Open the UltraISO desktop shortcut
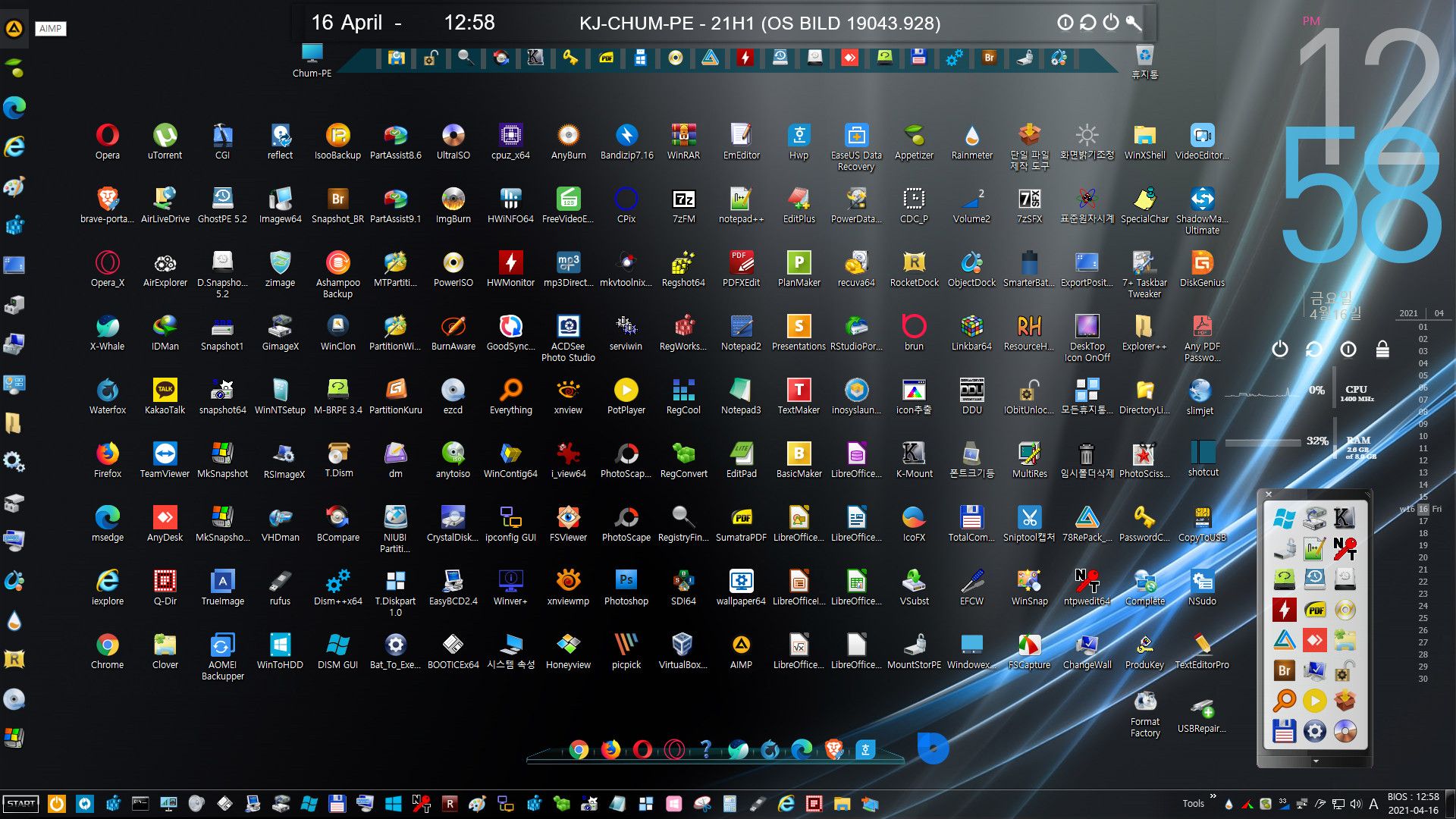Image resolution: width=1456 pixels, height=819 pixels. pyautogui.click(x=453, y=141)
